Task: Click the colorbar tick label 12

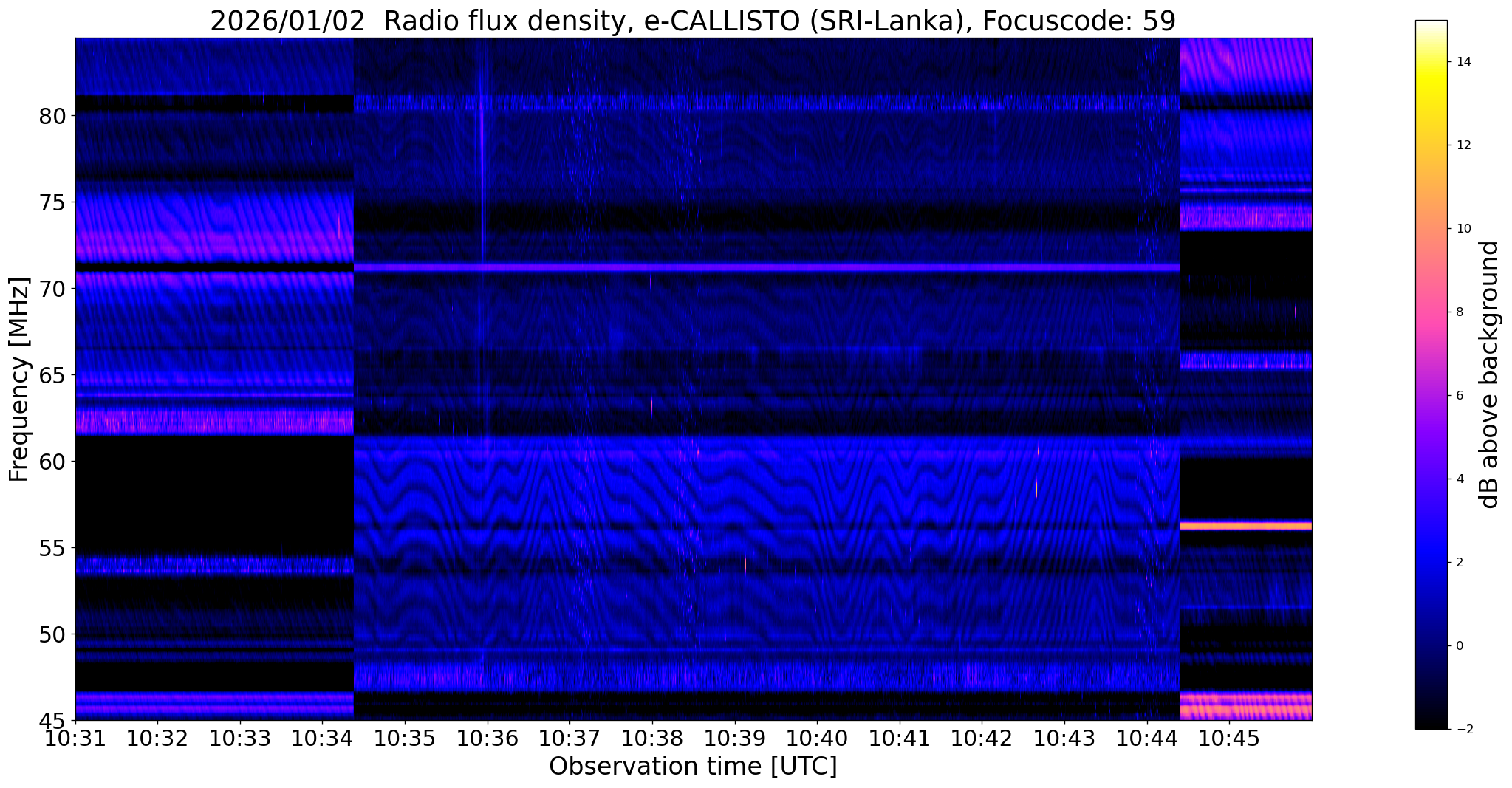Action: pos(1462,145)
